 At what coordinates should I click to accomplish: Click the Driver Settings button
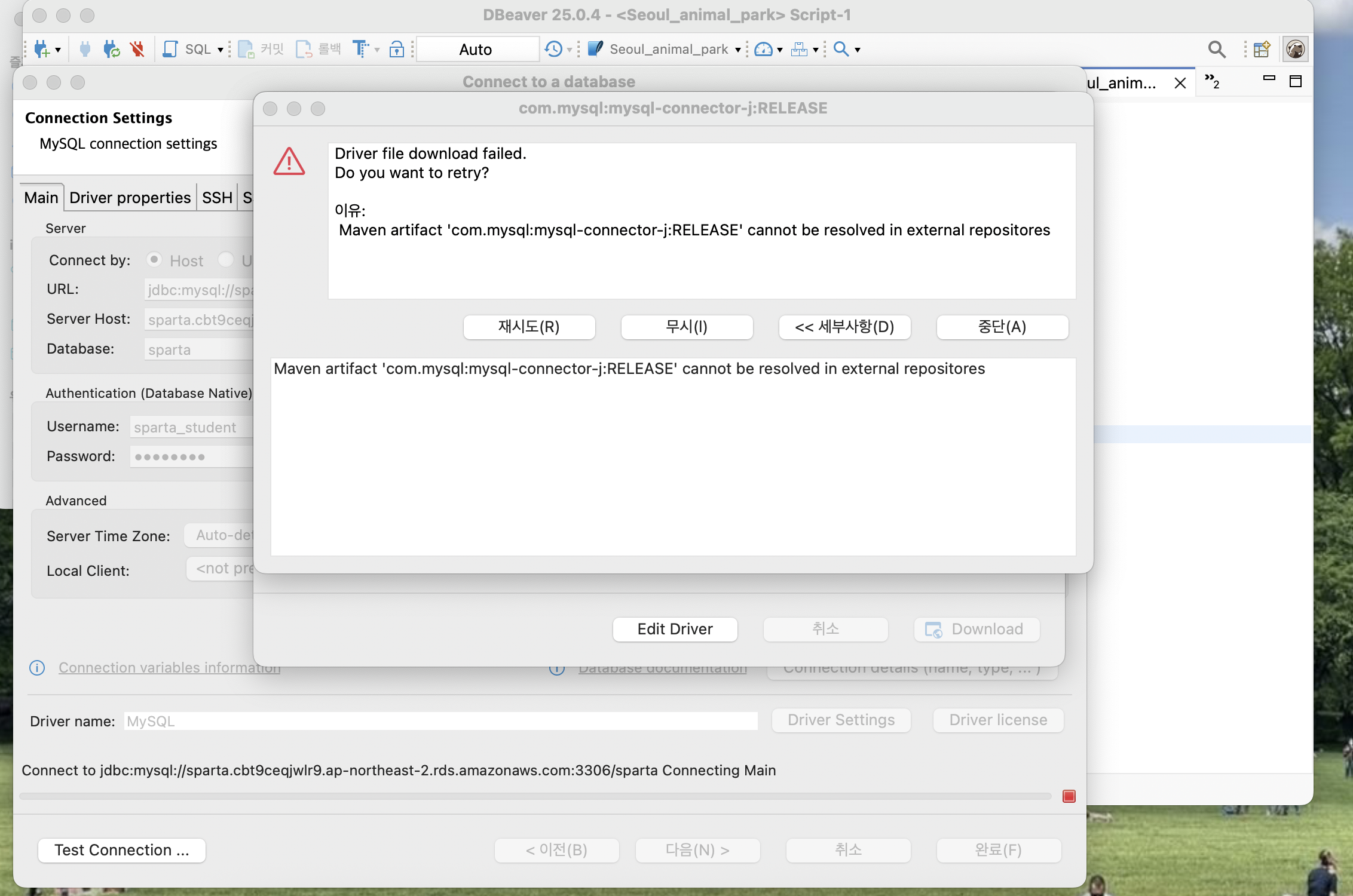coord(841,720)
